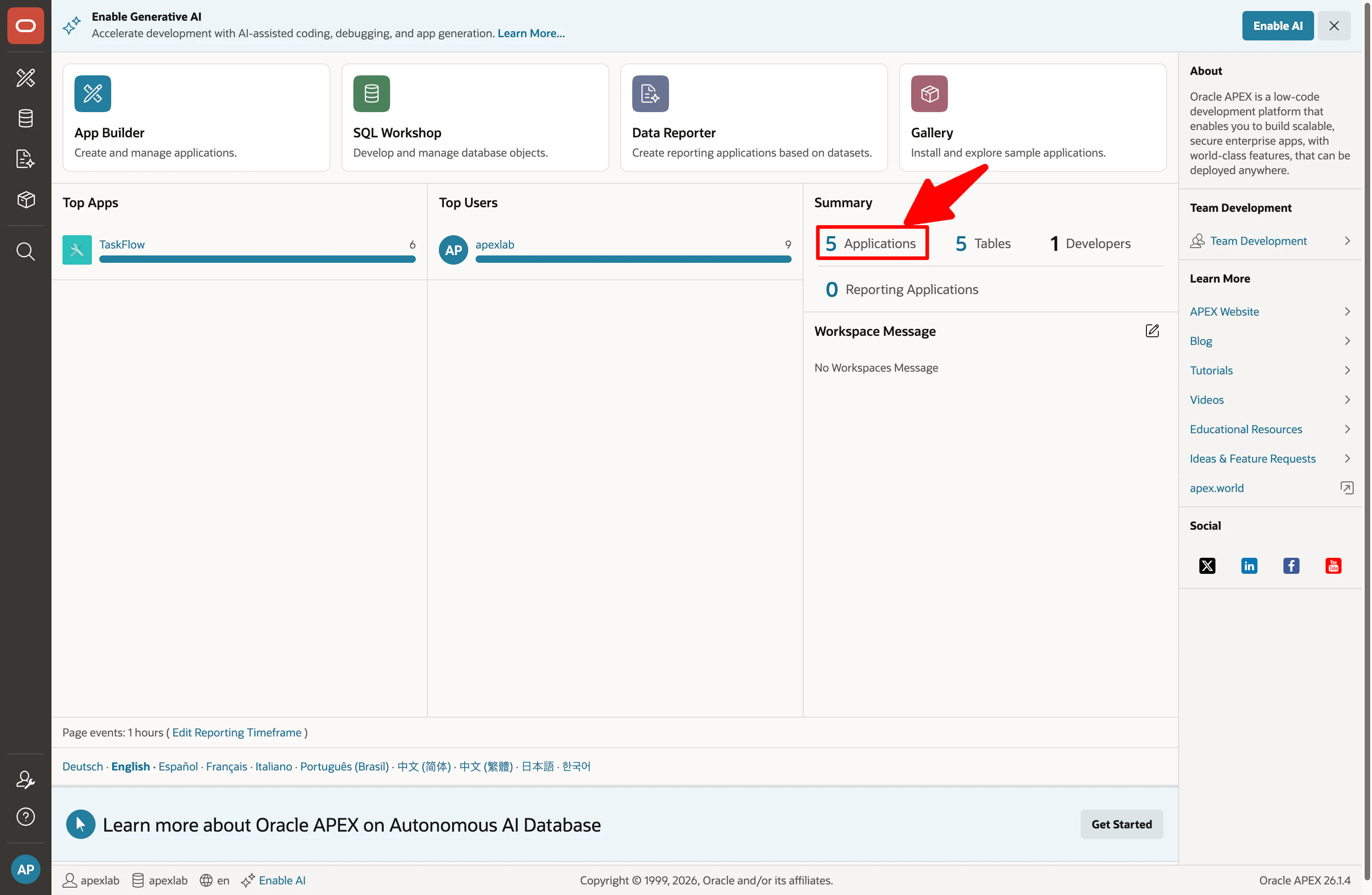This screenshot has height=895, width=1372.
Task: Open the TaskFlow app link
Action: point(122,244)
